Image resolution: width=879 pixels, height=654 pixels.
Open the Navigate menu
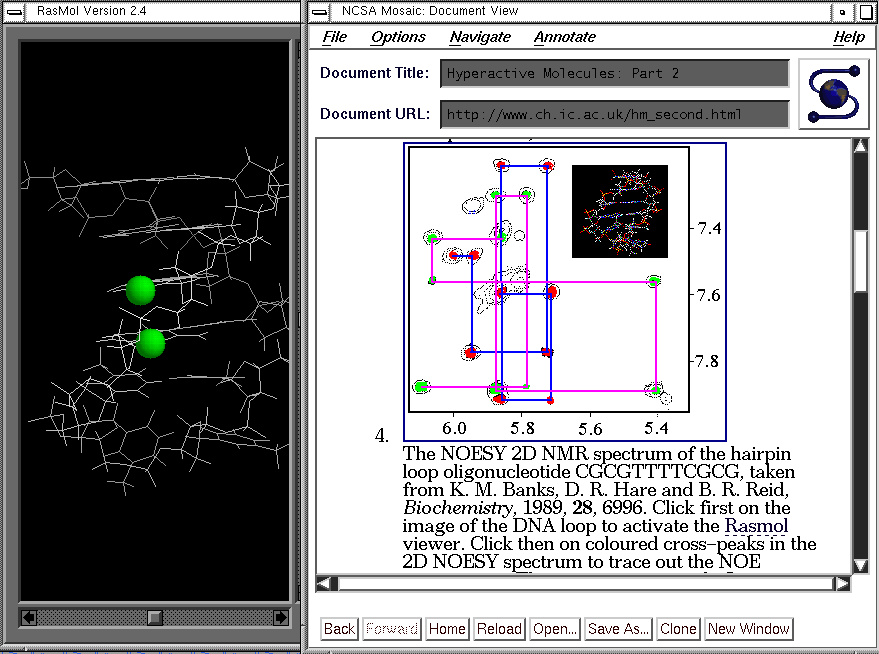click(x=480, y=37)
